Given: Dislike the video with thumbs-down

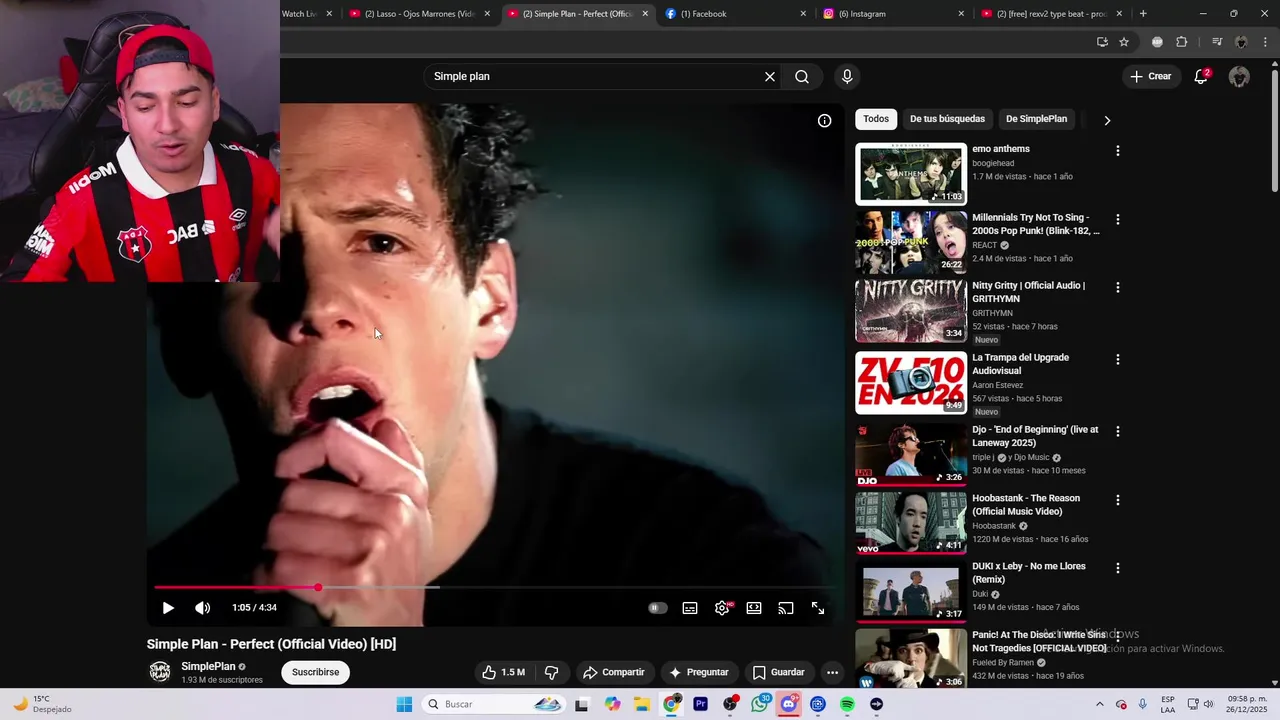Looking at the screenshot, I should pos(551,672).
